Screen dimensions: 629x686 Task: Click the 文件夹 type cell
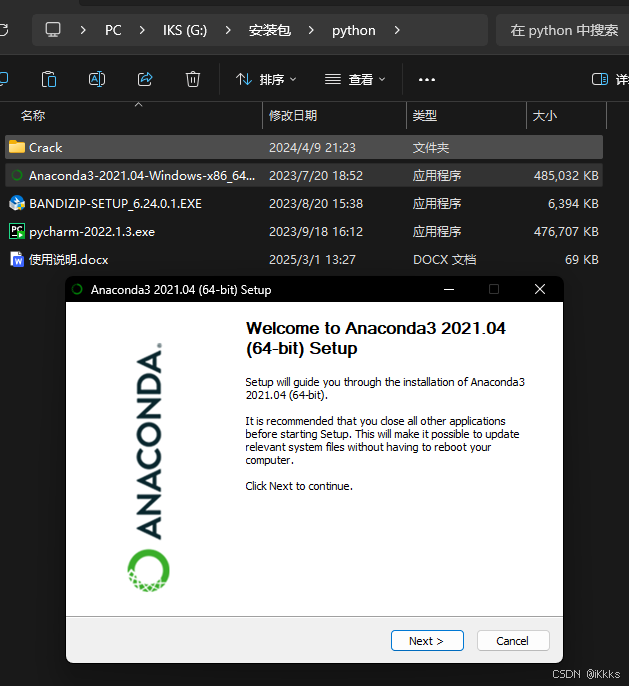pos(430,148)
